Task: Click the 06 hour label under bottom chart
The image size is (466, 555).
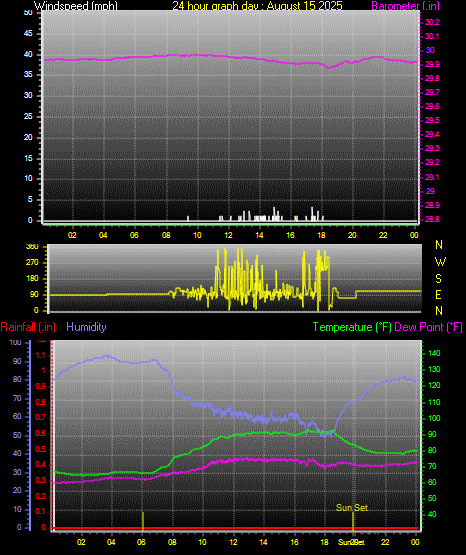Action: (x=141, y=542)
